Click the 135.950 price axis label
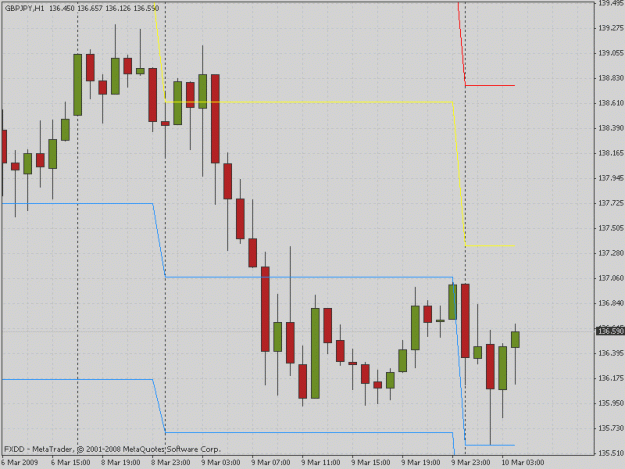Viewport: 625px width, 469px height. 611,403
